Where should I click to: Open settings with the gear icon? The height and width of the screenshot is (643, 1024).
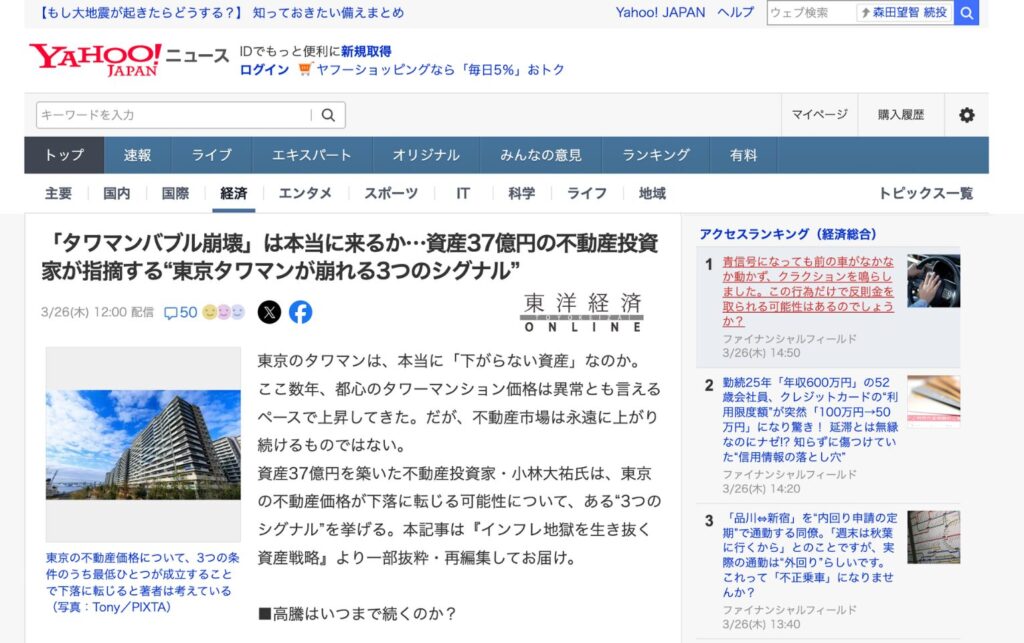point(966,115)
